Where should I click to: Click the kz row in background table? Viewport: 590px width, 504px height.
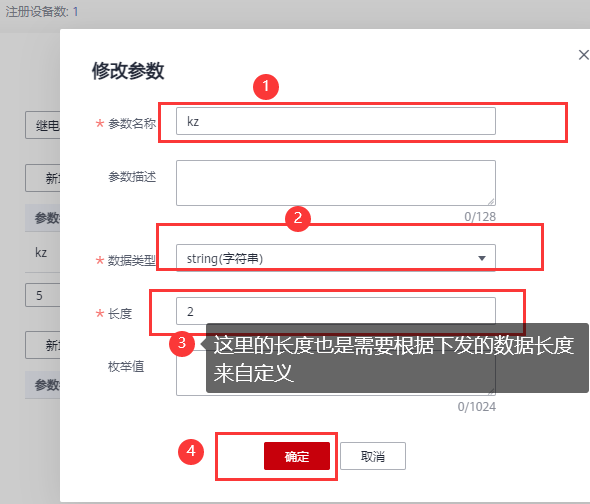point(42,252)
